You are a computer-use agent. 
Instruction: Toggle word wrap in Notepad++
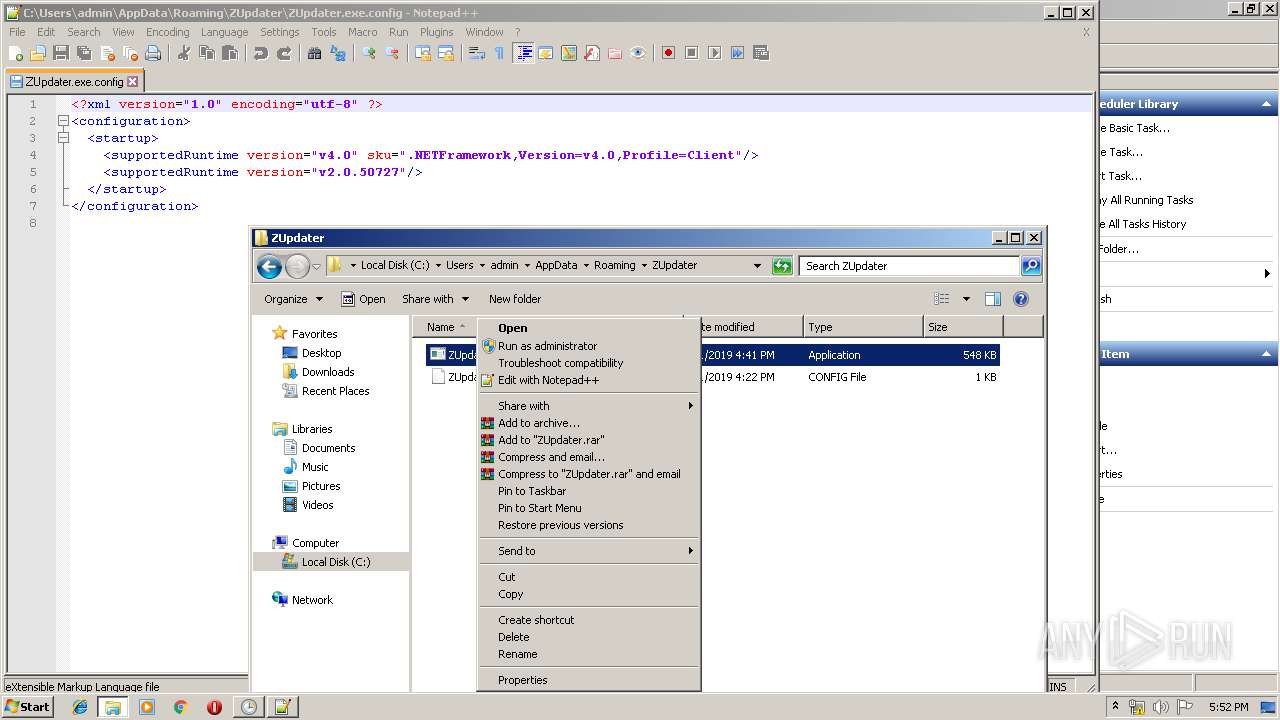(x=477, y=53)
